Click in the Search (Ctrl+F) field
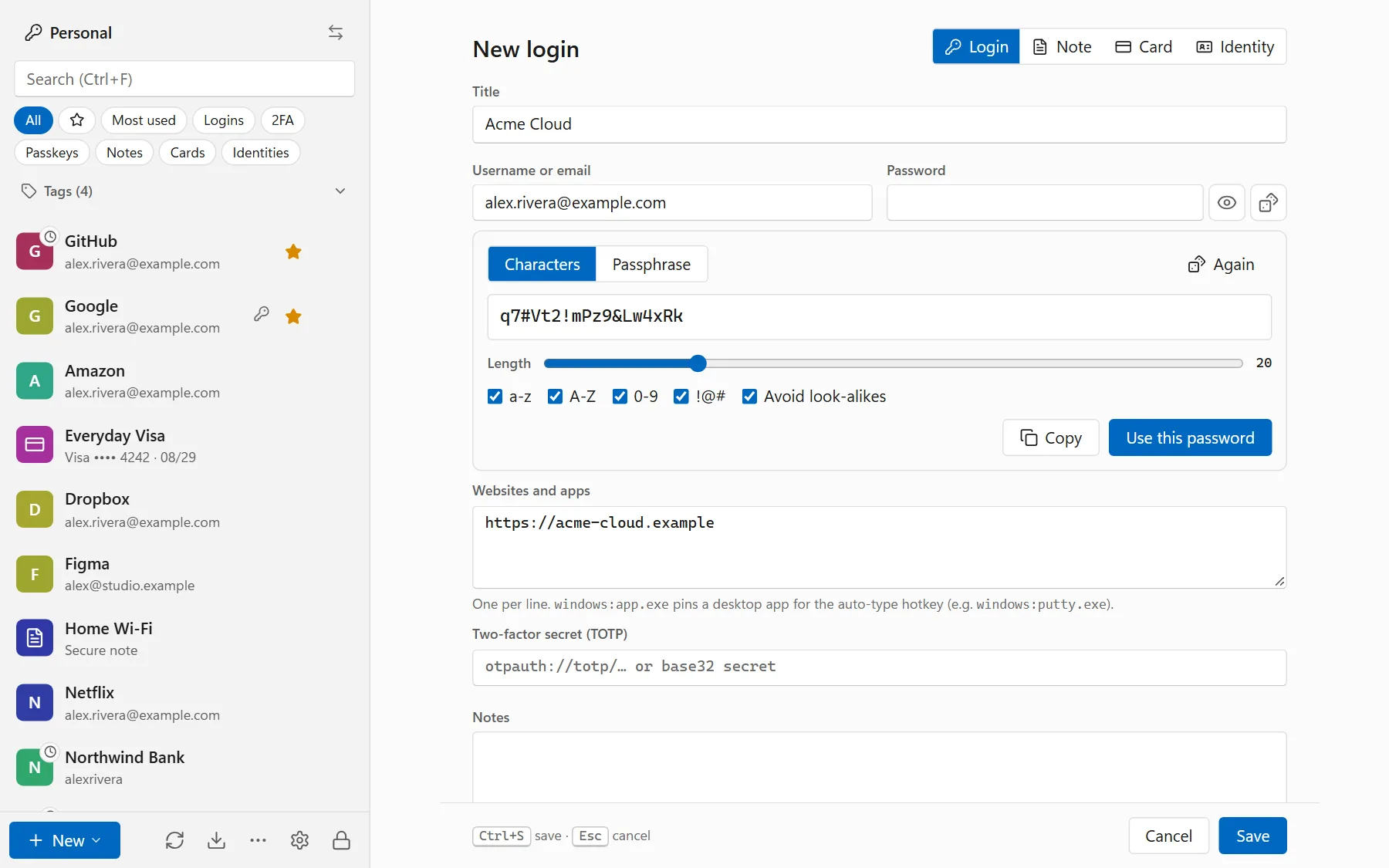Screen dimensions: 1389x868 pos(184,79)
